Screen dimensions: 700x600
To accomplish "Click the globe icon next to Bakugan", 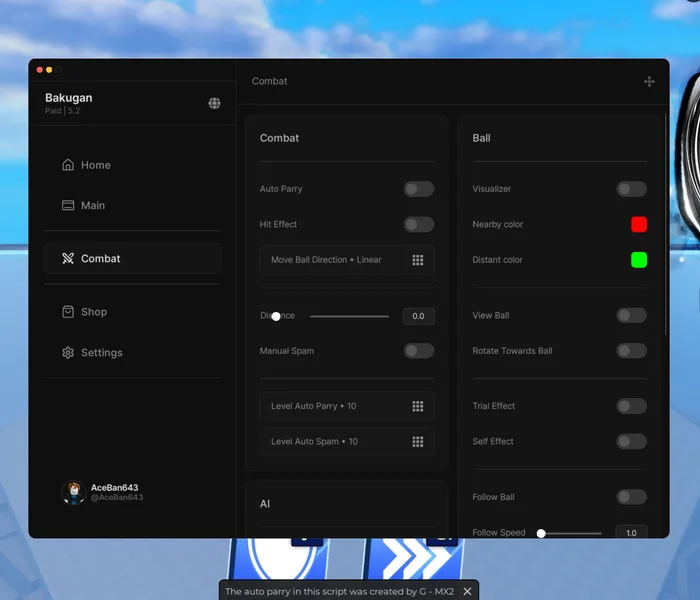I will 214,103.
